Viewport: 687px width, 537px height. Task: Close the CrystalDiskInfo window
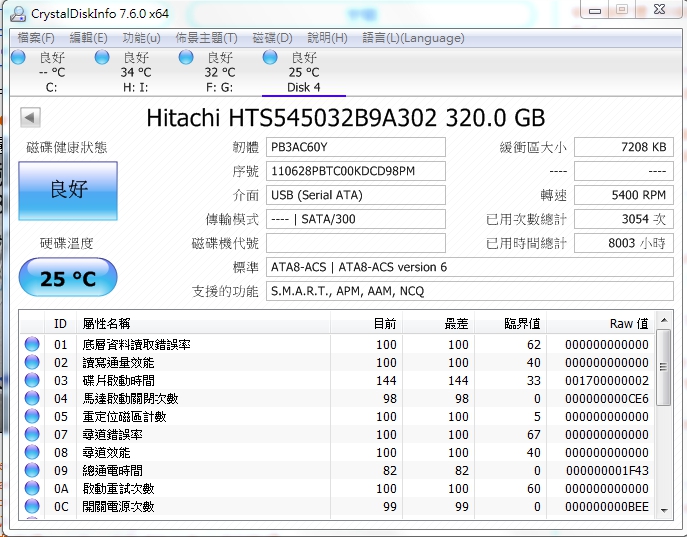click(x=659, y=9)
